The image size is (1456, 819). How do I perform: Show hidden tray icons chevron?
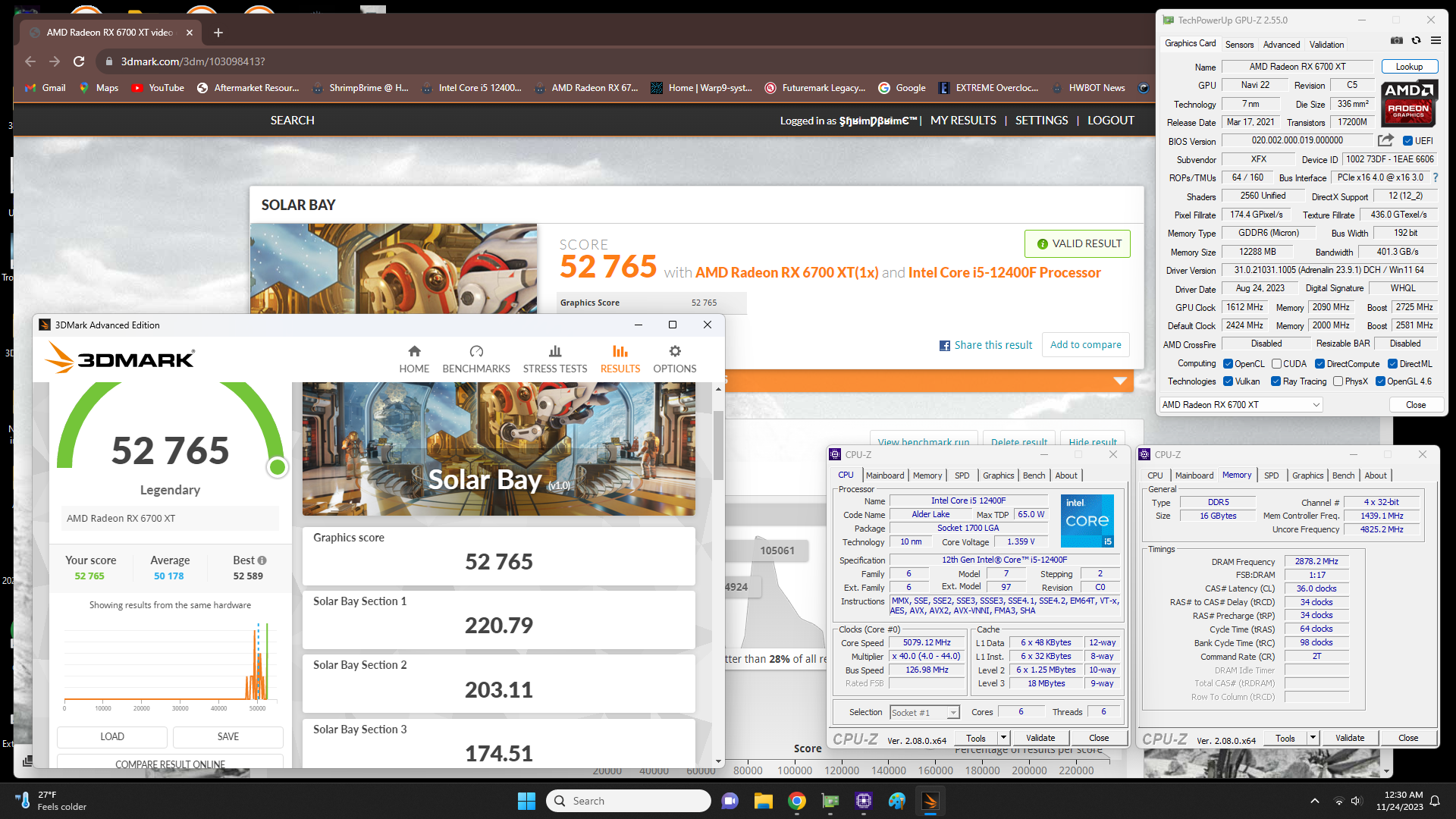[1315, 801]
